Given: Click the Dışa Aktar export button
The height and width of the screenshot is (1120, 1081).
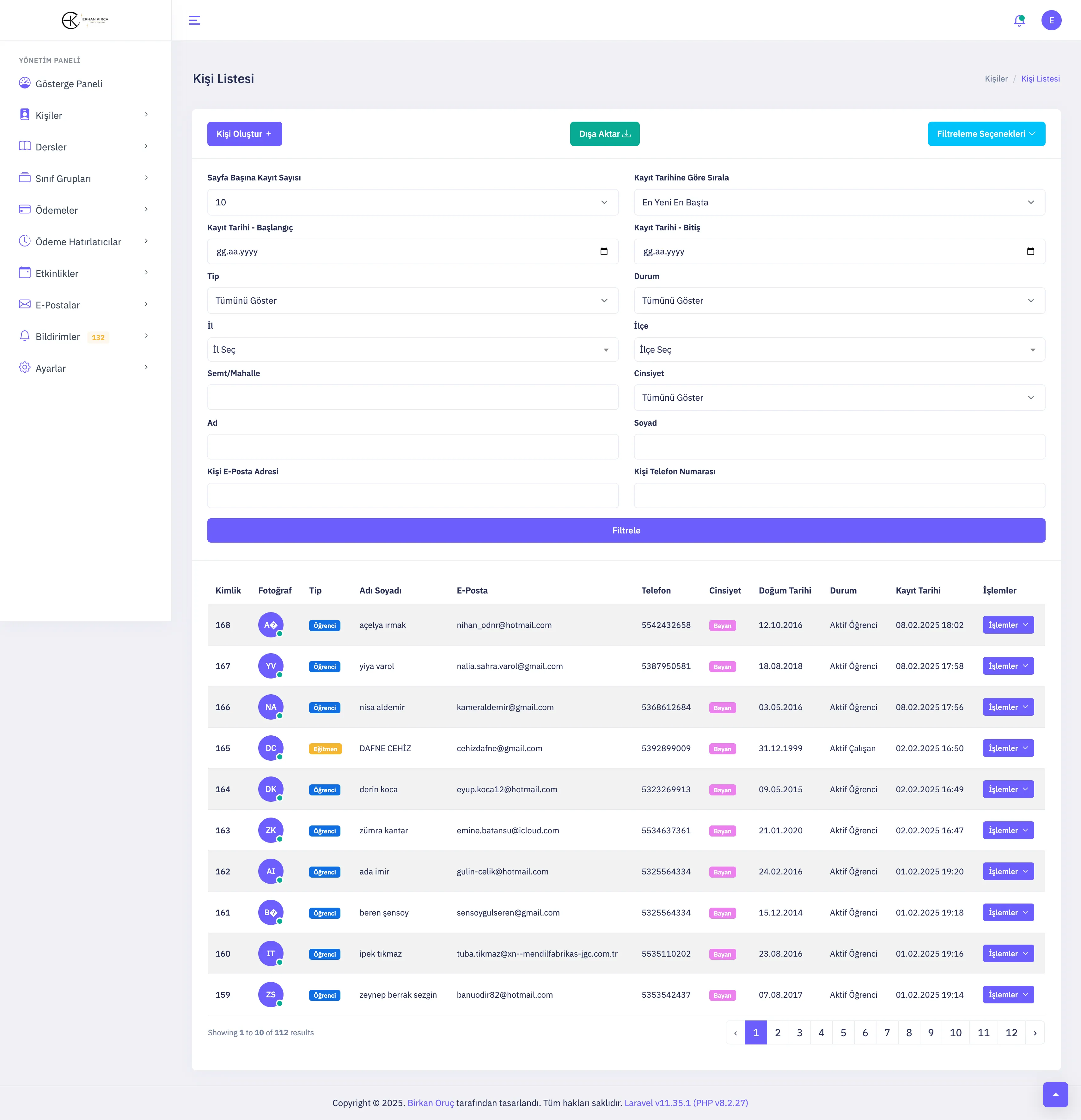Looking at the screenshot, I should click(x=604, y=134).
